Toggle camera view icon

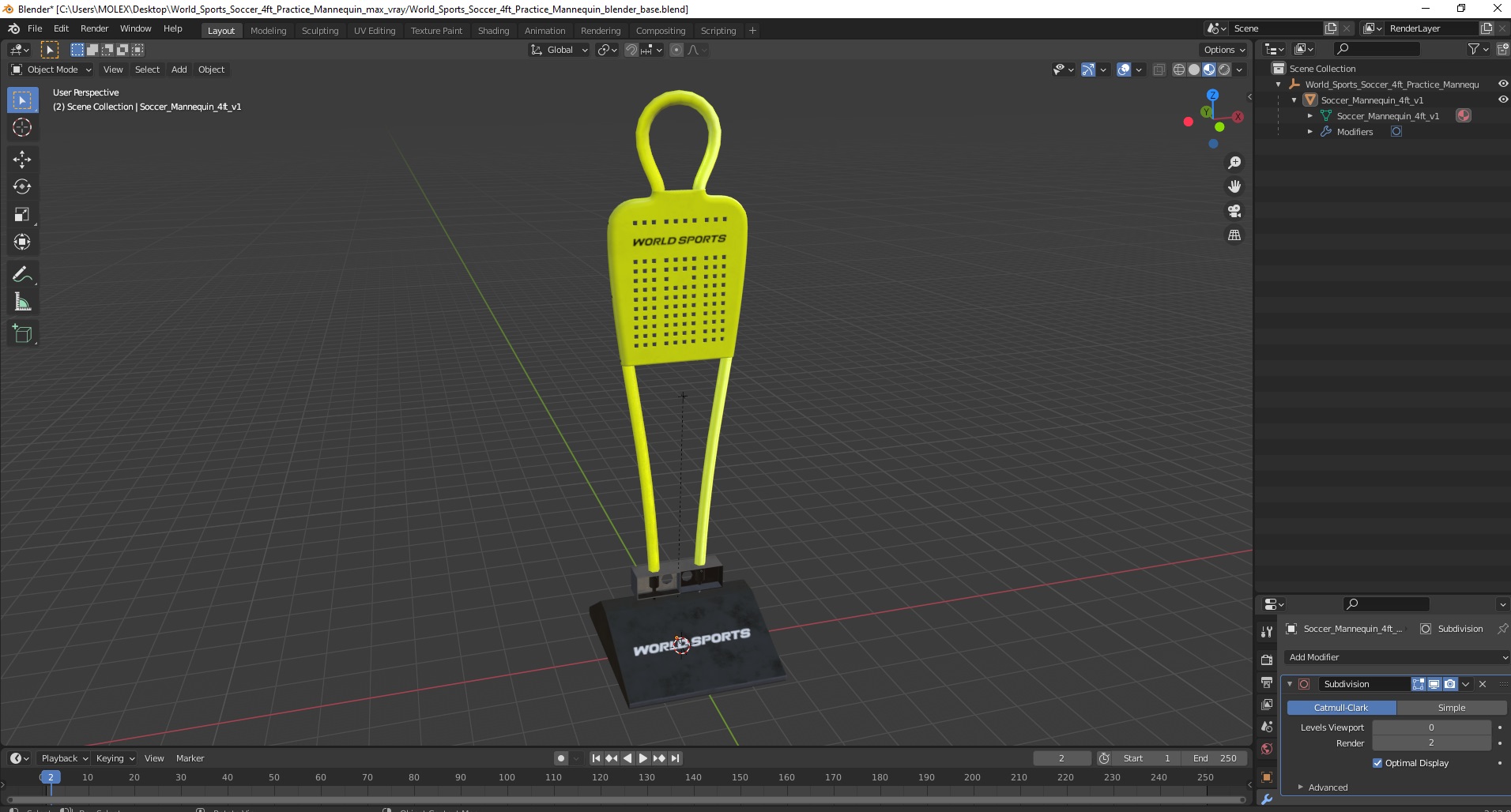(1234, 211)
